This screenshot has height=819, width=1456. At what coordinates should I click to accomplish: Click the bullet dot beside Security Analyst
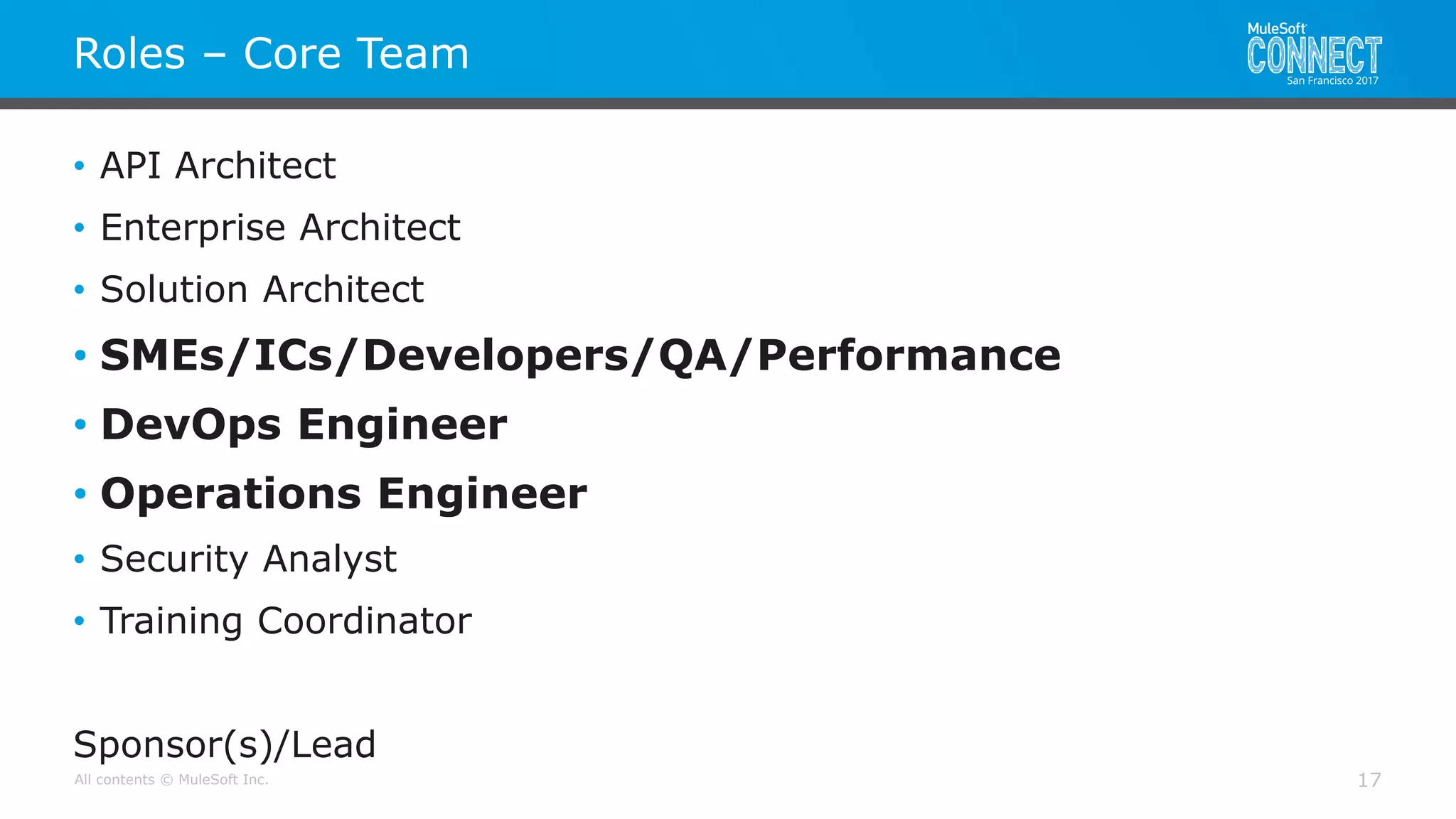coord(80,560)
